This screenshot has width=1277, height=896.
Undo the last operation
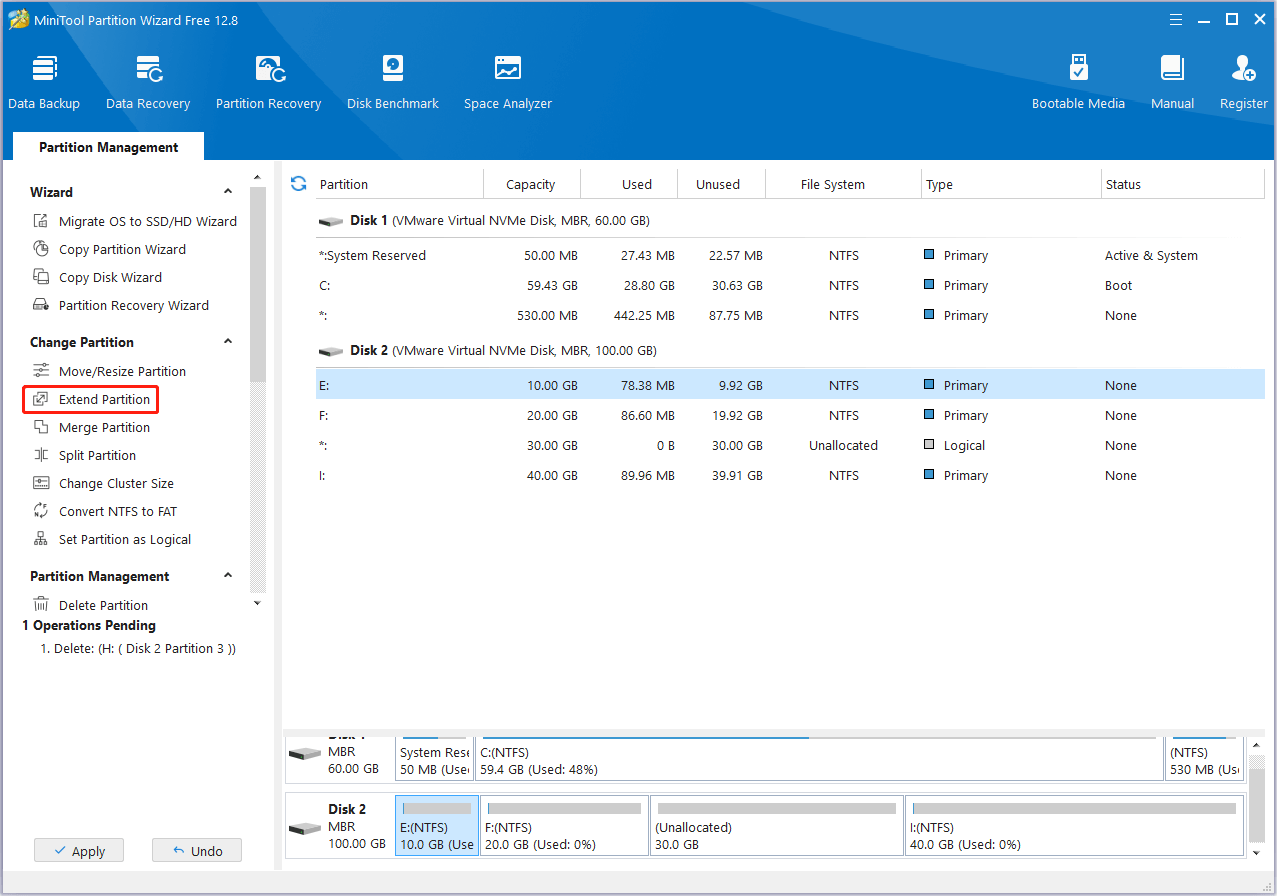click(x=197, y=851)
